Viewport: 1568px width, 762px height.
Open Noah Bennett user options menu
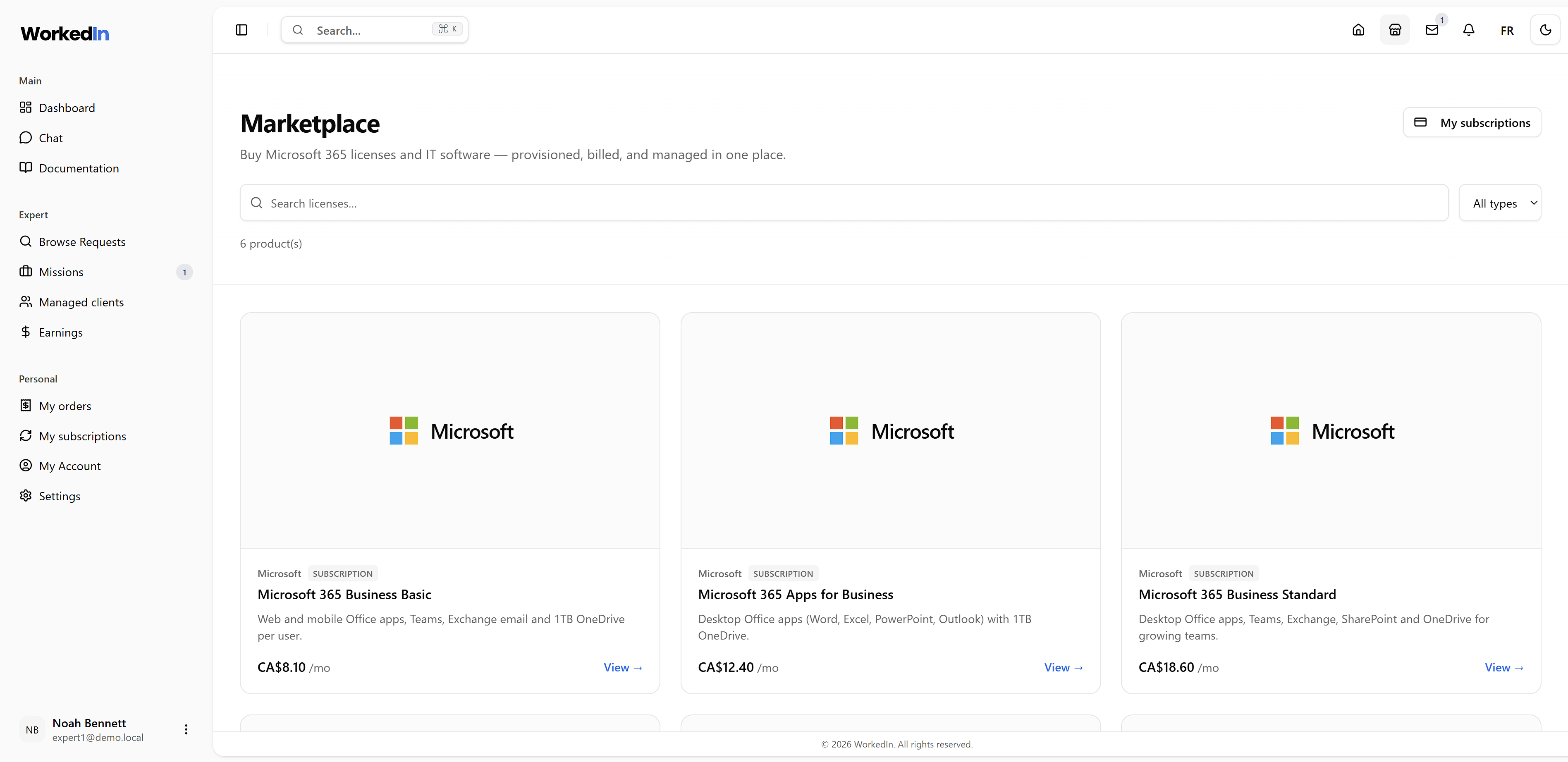(x=186, y=729)
